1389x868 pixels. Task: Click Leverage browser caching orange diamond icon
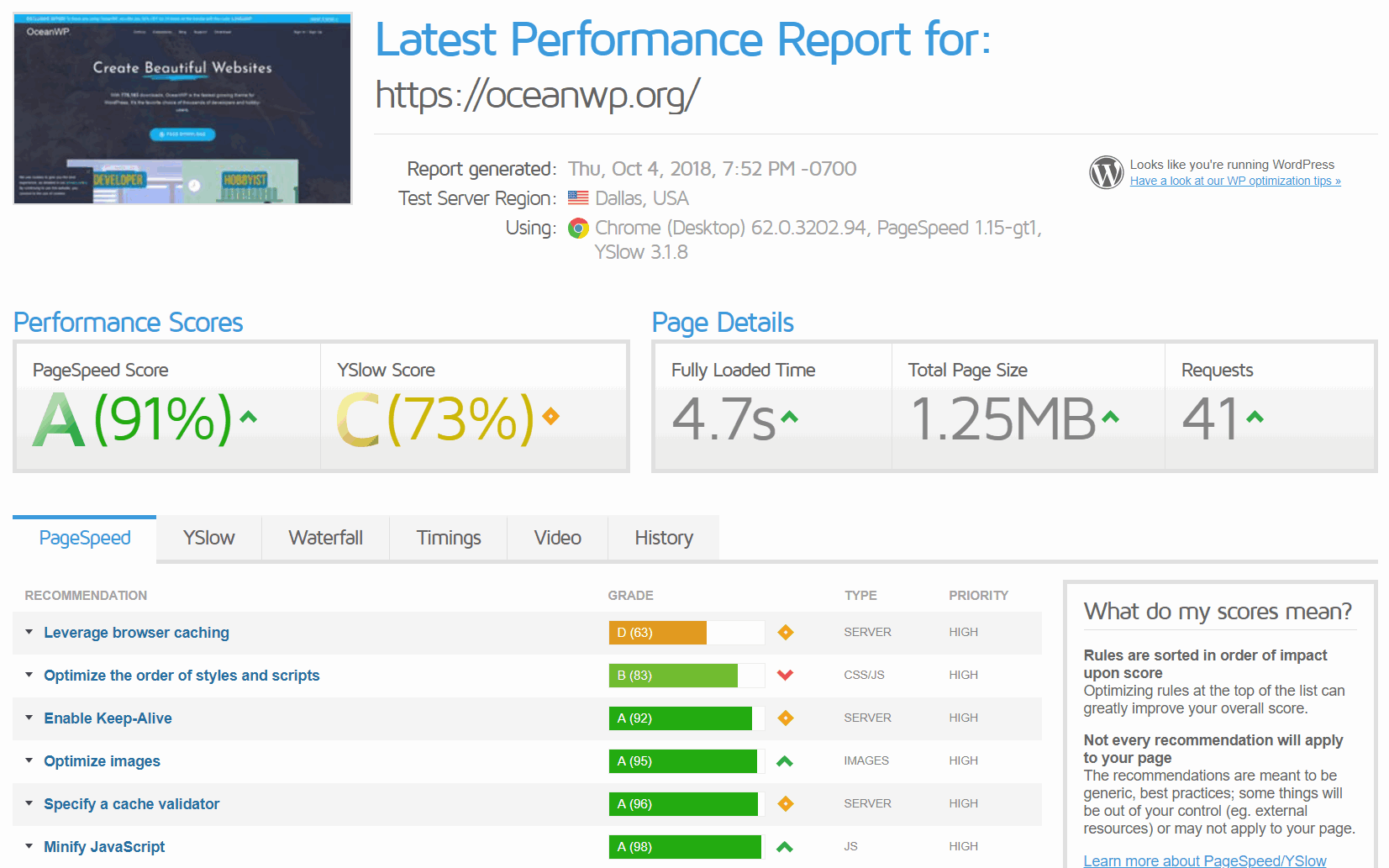click(786, 633)
